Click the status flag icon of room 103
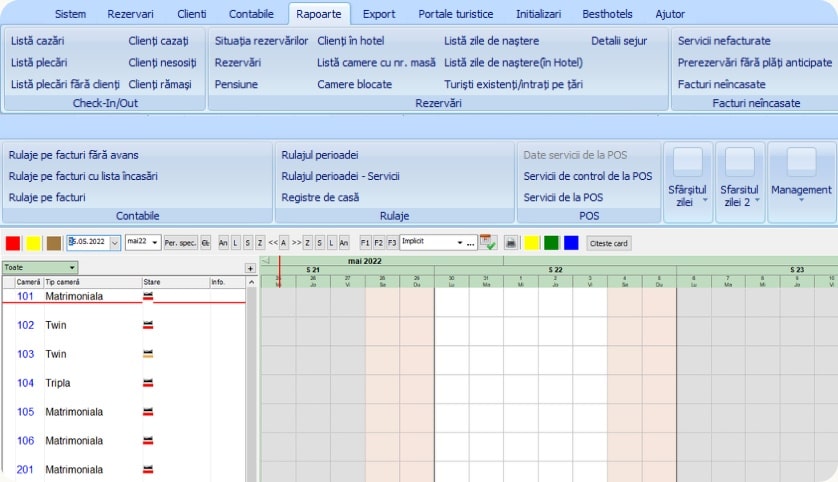The height and width of the screenshot is (482, 838). 148,354
